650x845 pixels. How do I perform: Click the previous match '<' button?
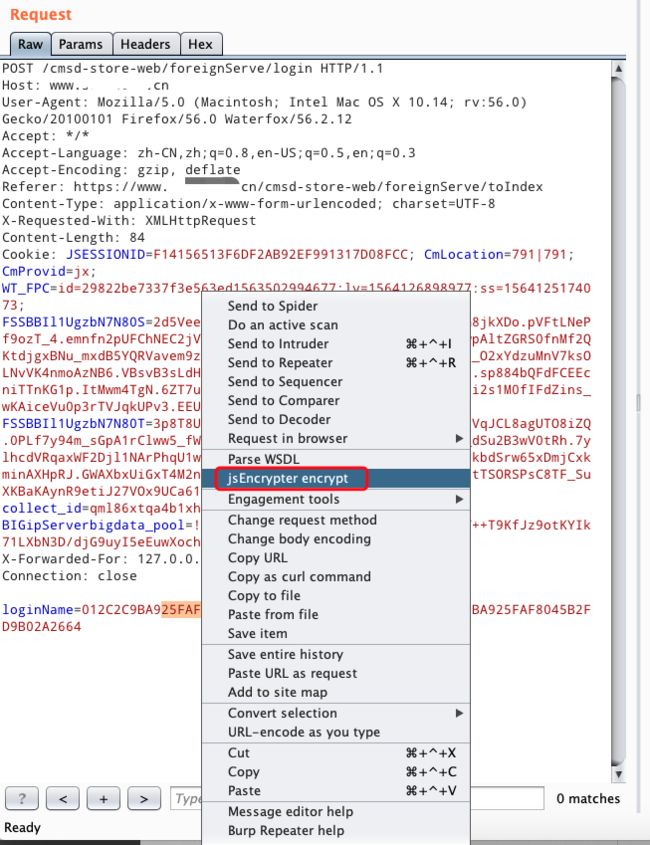(x=63, y=798)
